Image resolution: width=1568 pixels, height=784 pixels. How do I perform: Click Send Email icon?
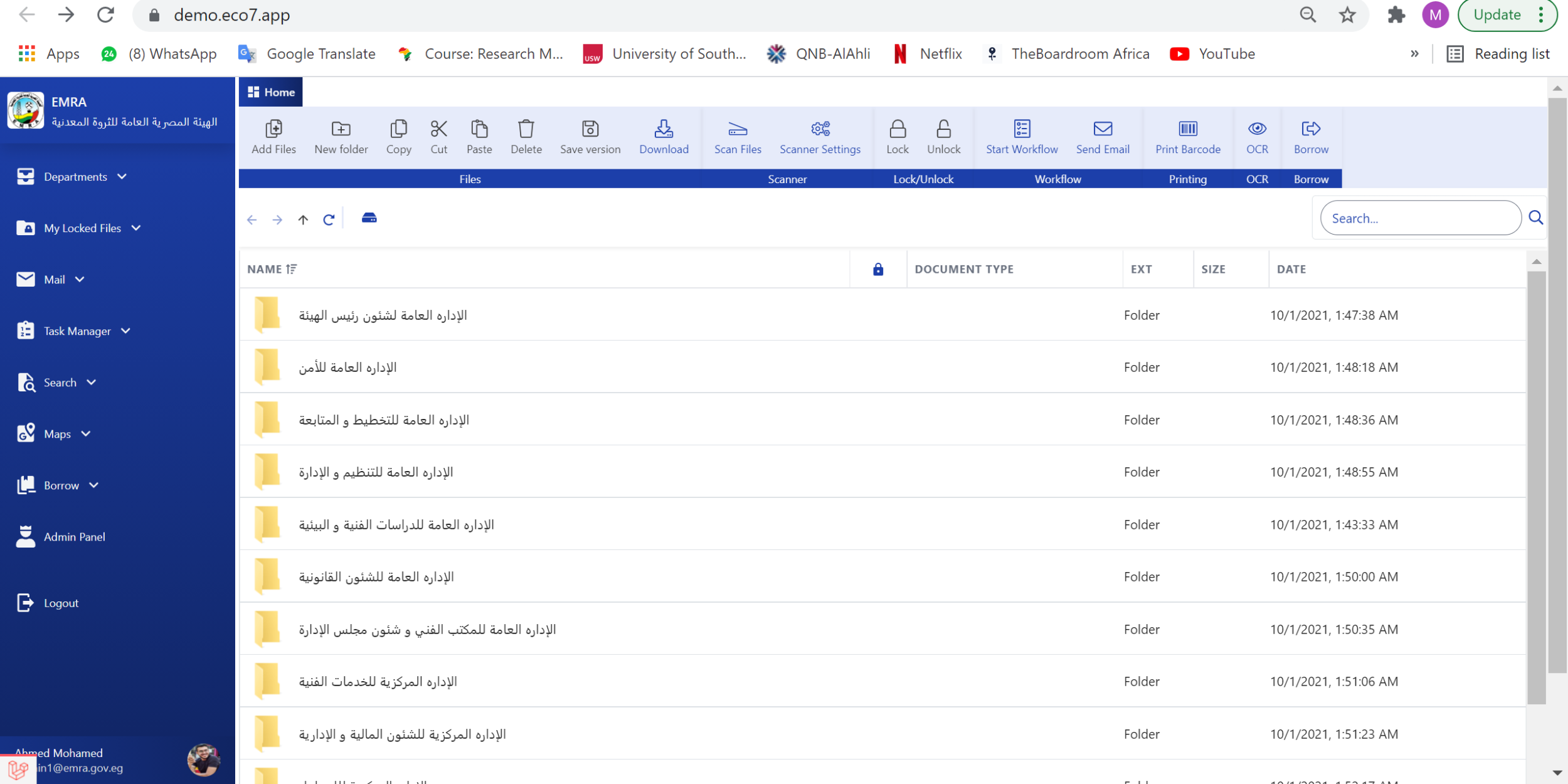1103,129
